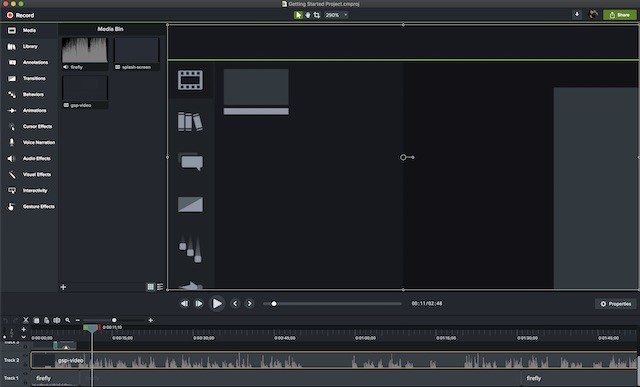Zoom in timeline with plus button
Screen dimensions: 640x387
151,320
